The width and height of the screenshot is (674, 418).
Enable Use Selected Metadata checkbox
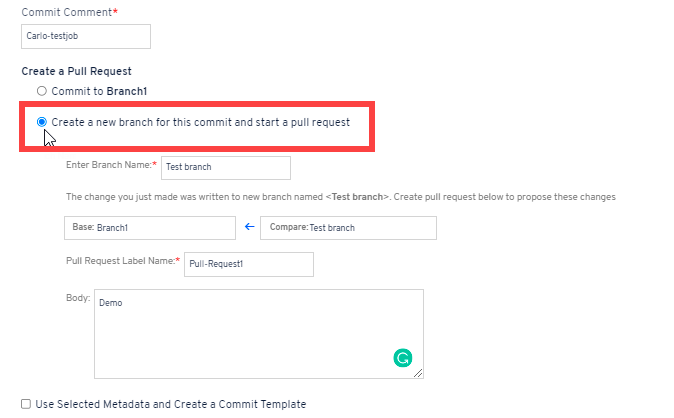click(x=26, y=404)
